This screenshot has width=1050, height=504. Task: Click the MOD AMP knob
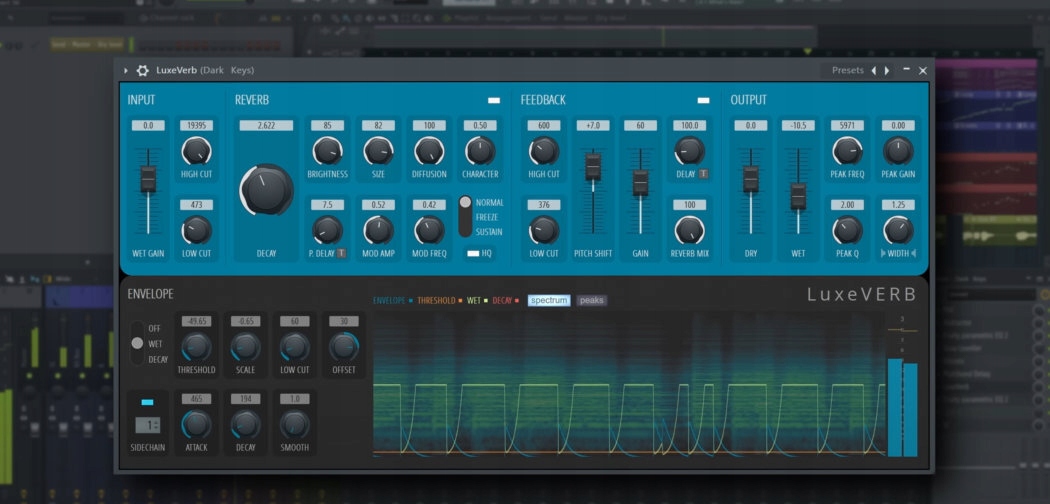[x=378, y=230]
